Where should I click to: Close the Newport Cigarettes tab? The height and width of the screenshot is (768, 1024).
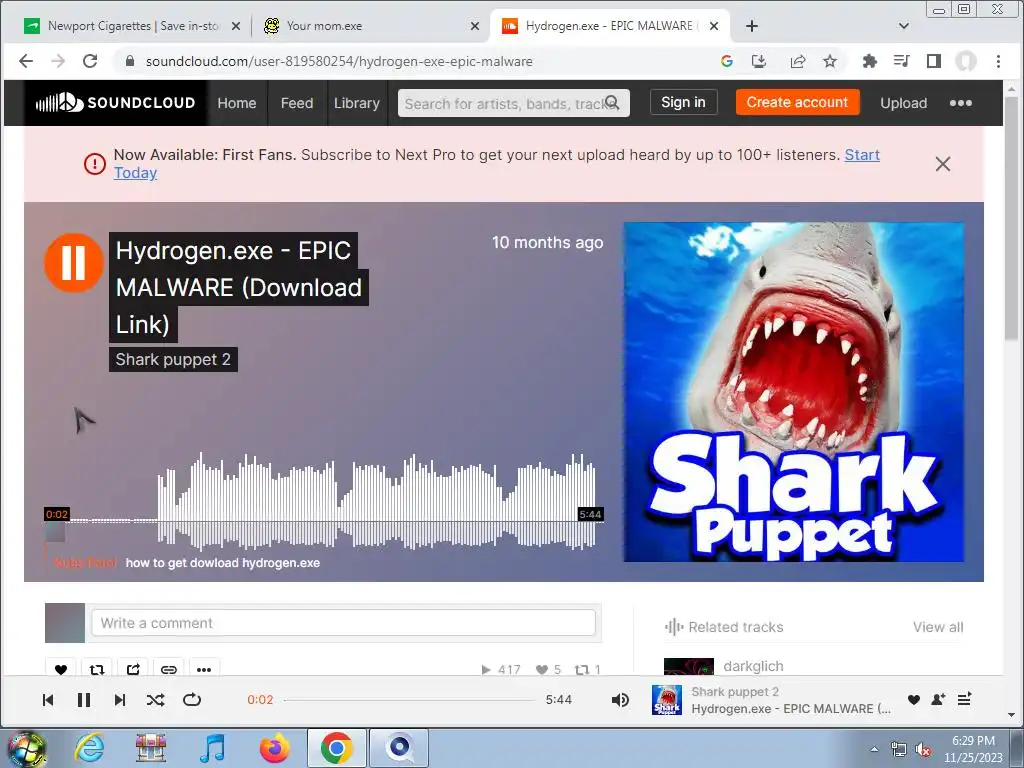[236, 26]
